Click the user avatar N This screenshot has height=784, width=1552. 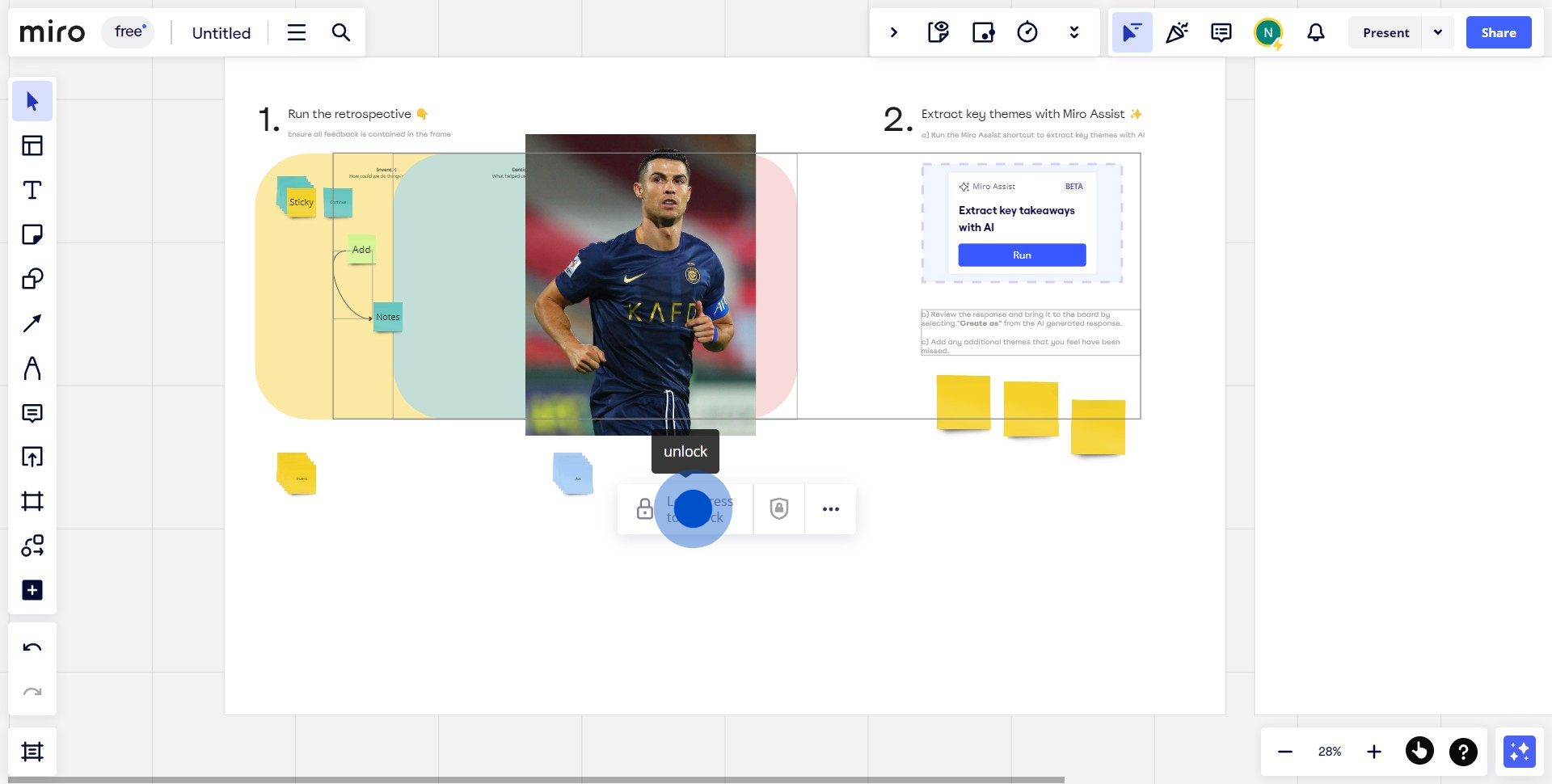[x=1268, y=32]
